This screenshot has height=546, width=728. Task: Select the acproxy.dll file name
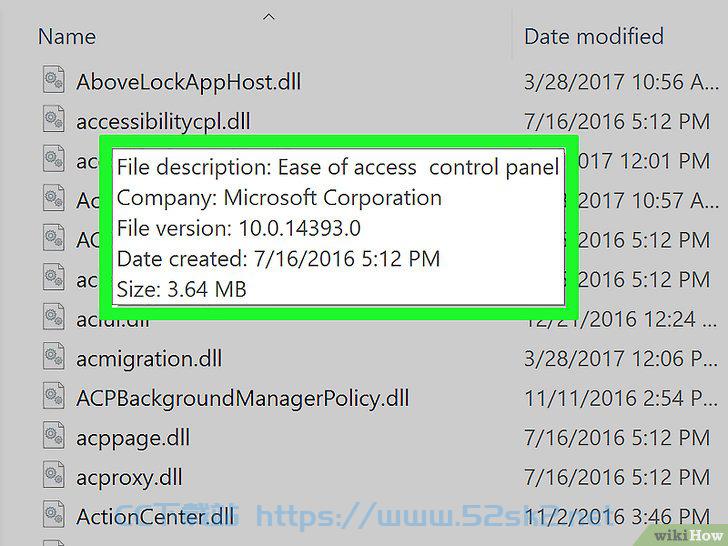pos(130,478)
